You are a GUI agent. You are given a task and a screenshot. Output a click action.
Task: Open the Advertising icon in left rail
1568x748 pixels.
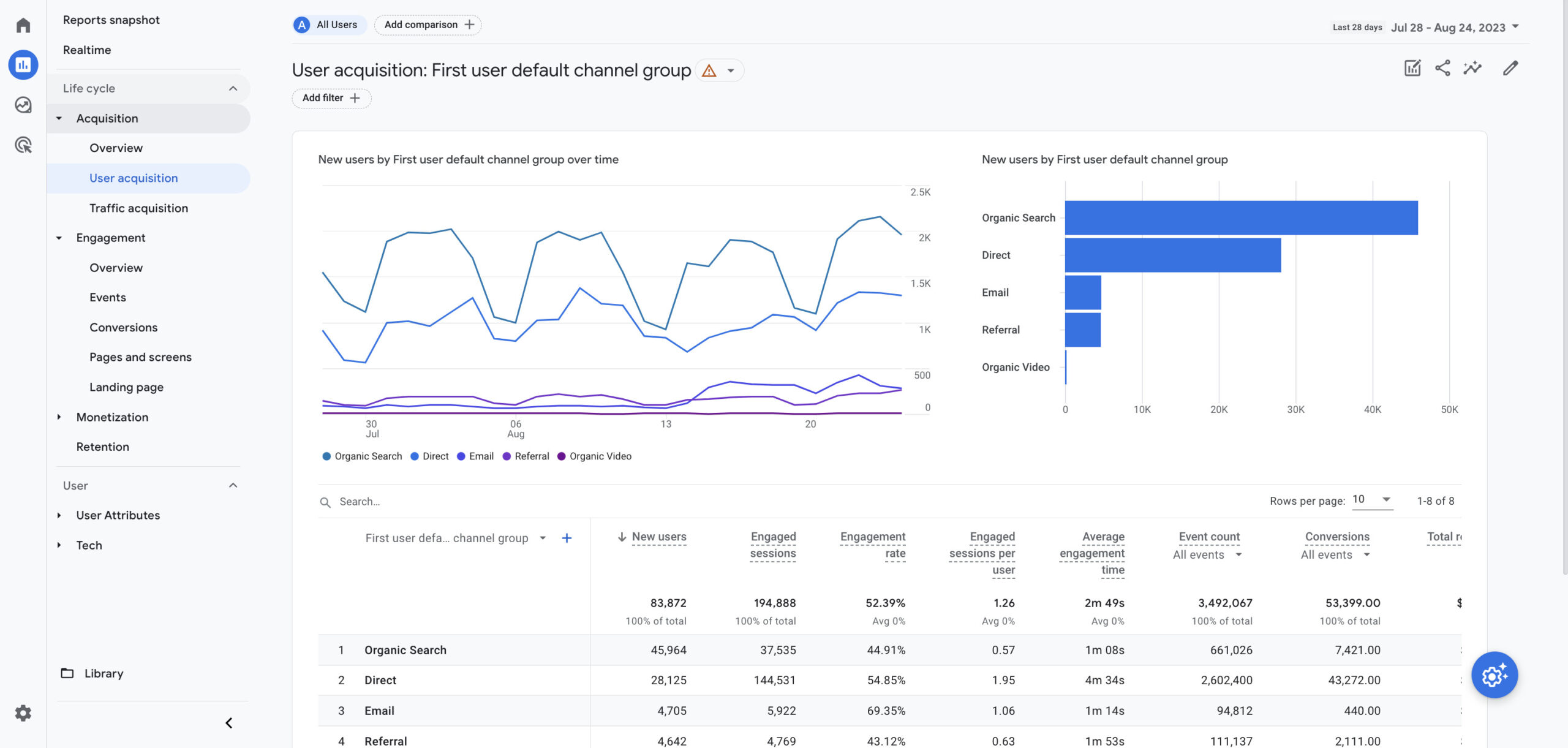pyautogui.click(x=23, y=145)
